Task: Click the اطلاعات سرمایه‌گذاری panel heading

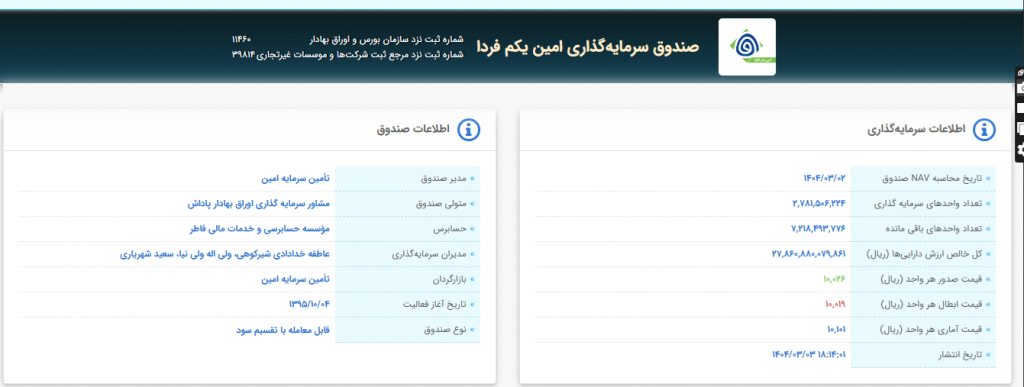Action: click(916, 130)
